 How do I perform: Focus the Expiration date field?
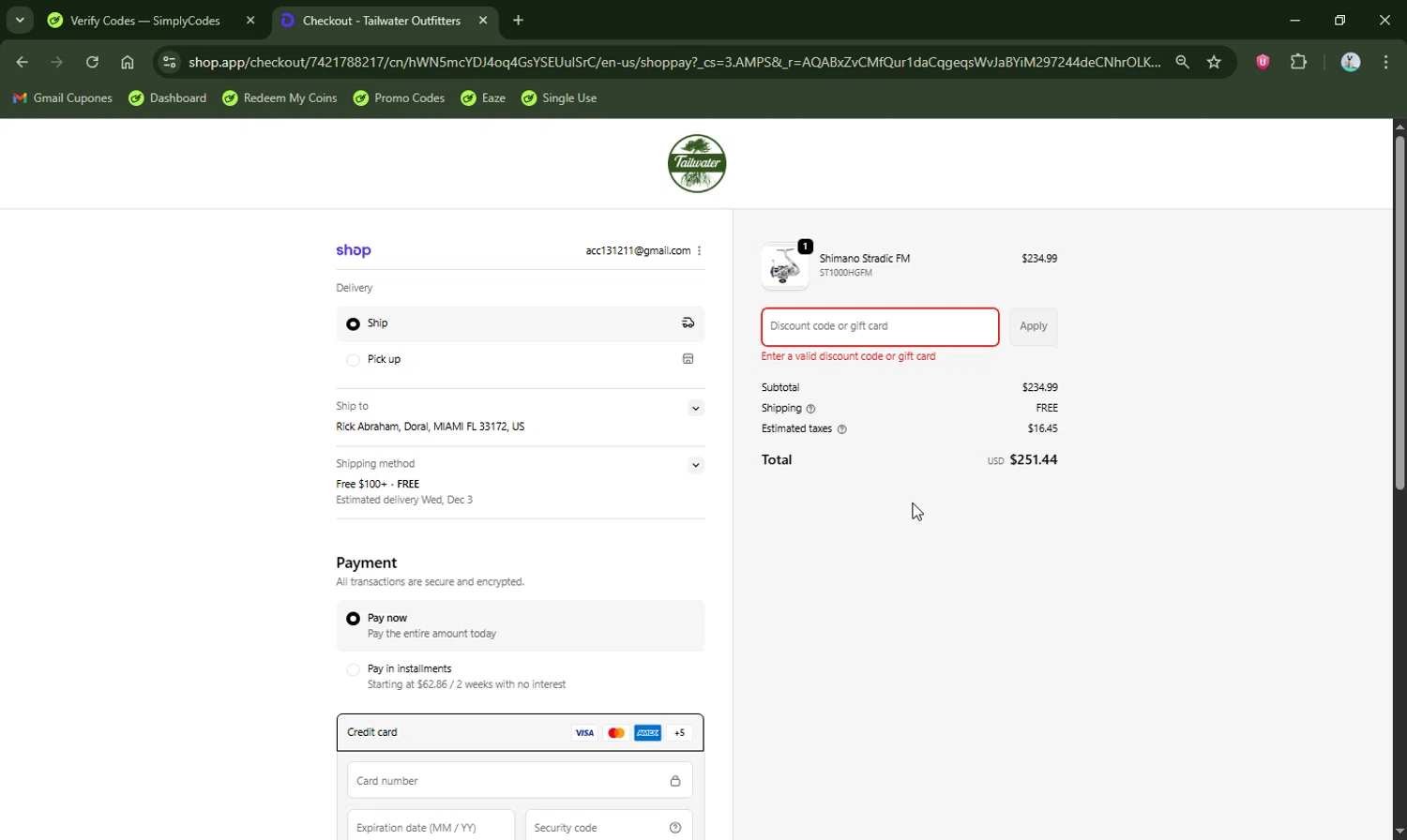point(431,827)
